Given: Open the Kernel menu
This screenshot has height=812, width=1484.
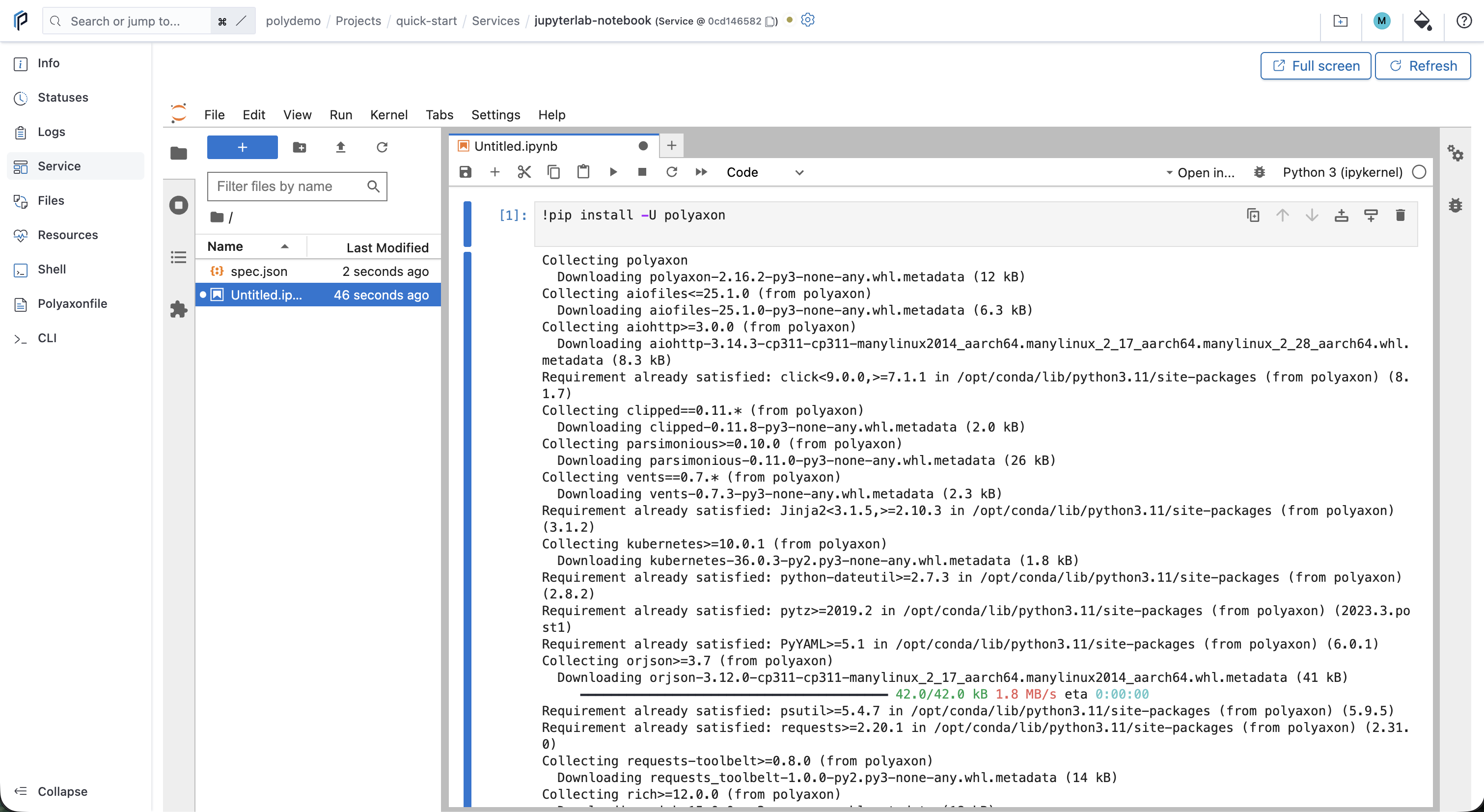Looking at the screenshot, I should 389,114.
